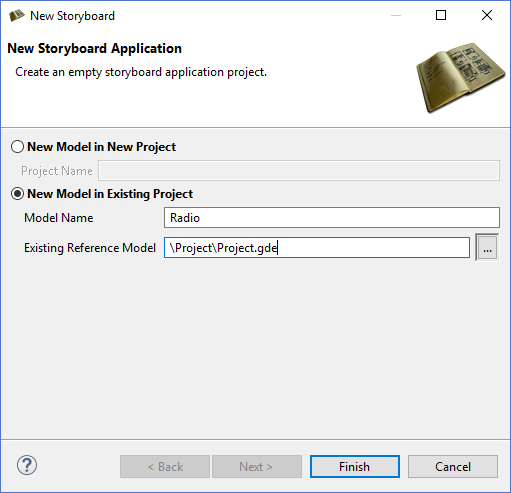Click the storyboard notebook wizard image

coord(461,78)
